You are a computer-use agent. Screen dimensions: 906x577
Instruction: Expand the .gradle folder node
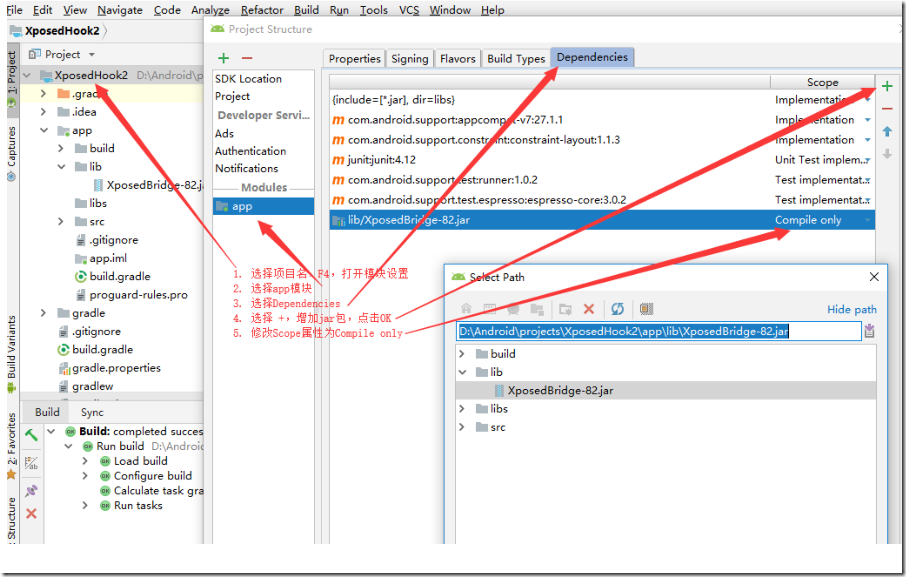click(x=43, y=94)
